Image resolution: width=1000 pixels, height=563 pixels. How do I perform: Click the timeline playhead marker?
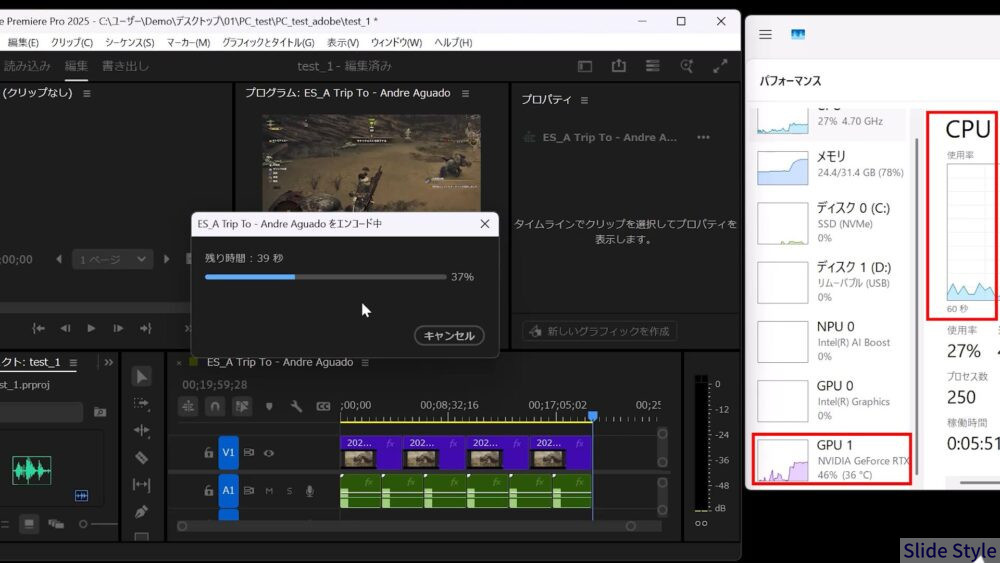[592, 416]
